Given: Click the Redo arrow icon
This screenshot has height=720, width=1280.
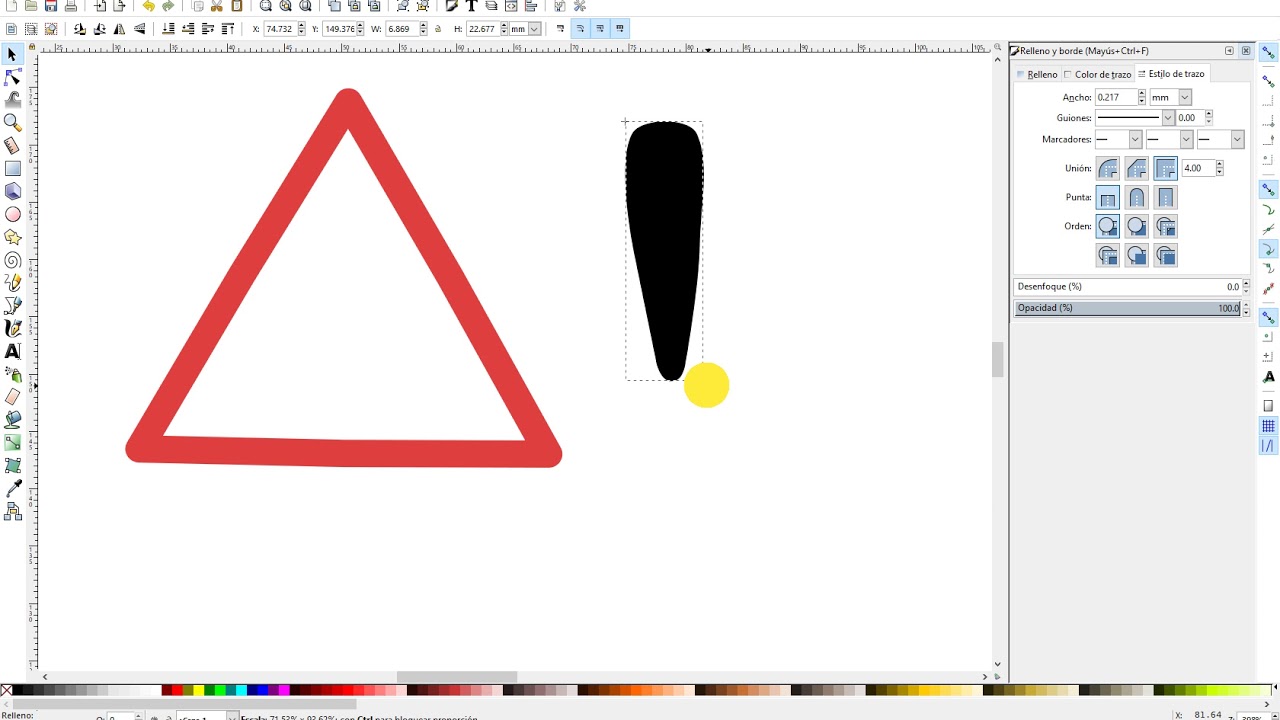Looking at the screenshot, I should [168, 6].
